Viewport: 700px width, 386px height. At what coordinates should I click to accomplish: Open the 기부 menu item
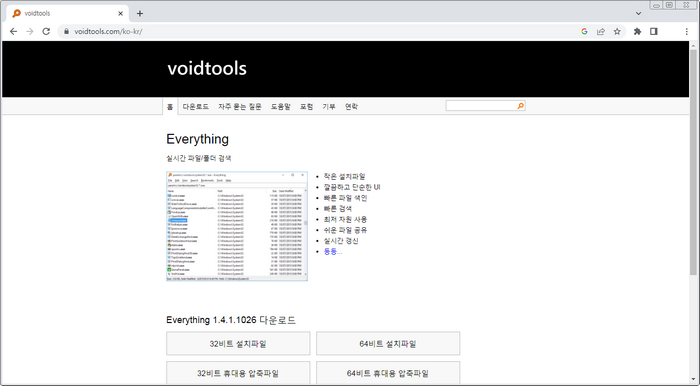click(x=329, y=107)
